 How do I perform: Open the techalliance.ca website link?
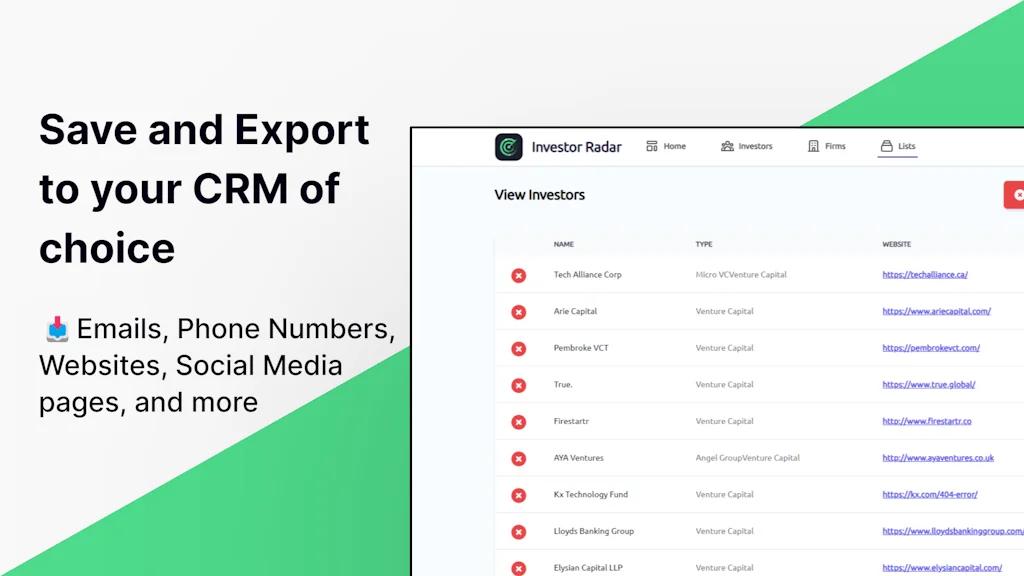925,274
